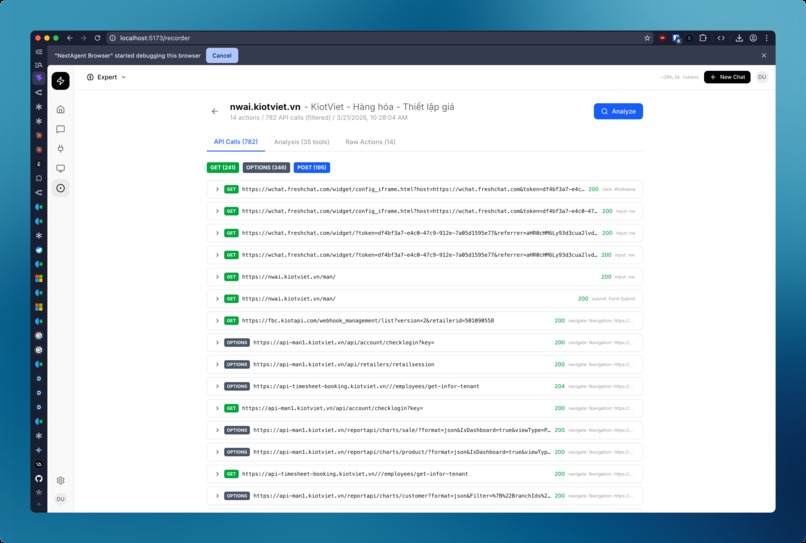Click the 'click: #fullname' label

(618, 189)
